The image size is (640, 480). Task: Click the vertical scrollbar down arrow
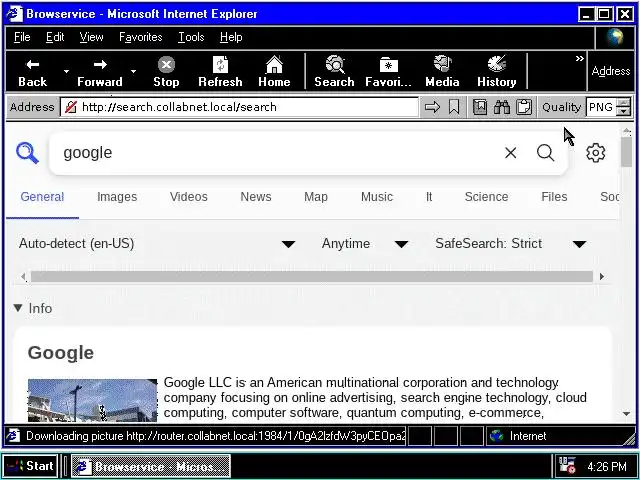(x=627, y=414)
